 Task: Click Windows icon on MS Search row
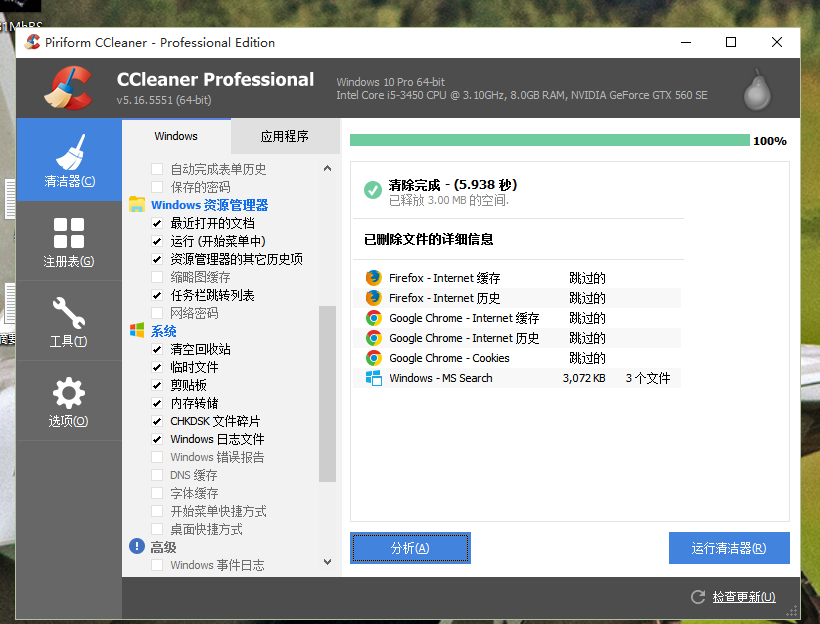pyautogui.click(x=373, y=378)
